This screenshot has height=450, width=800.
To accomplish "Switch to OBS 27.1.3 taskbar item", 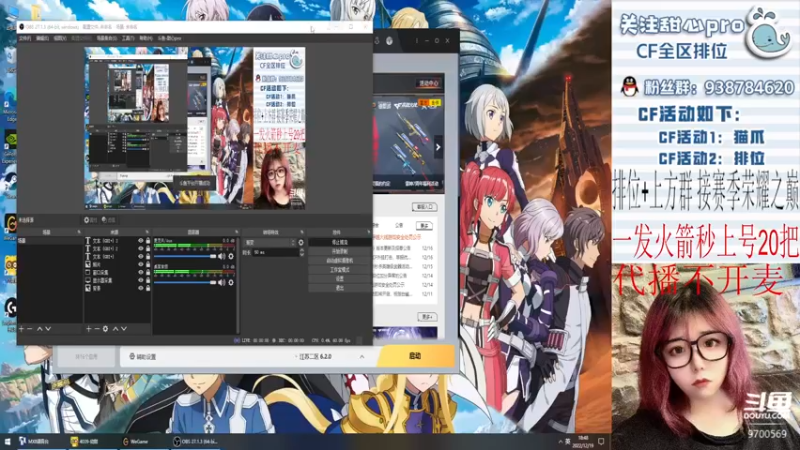I will [195, 441].
